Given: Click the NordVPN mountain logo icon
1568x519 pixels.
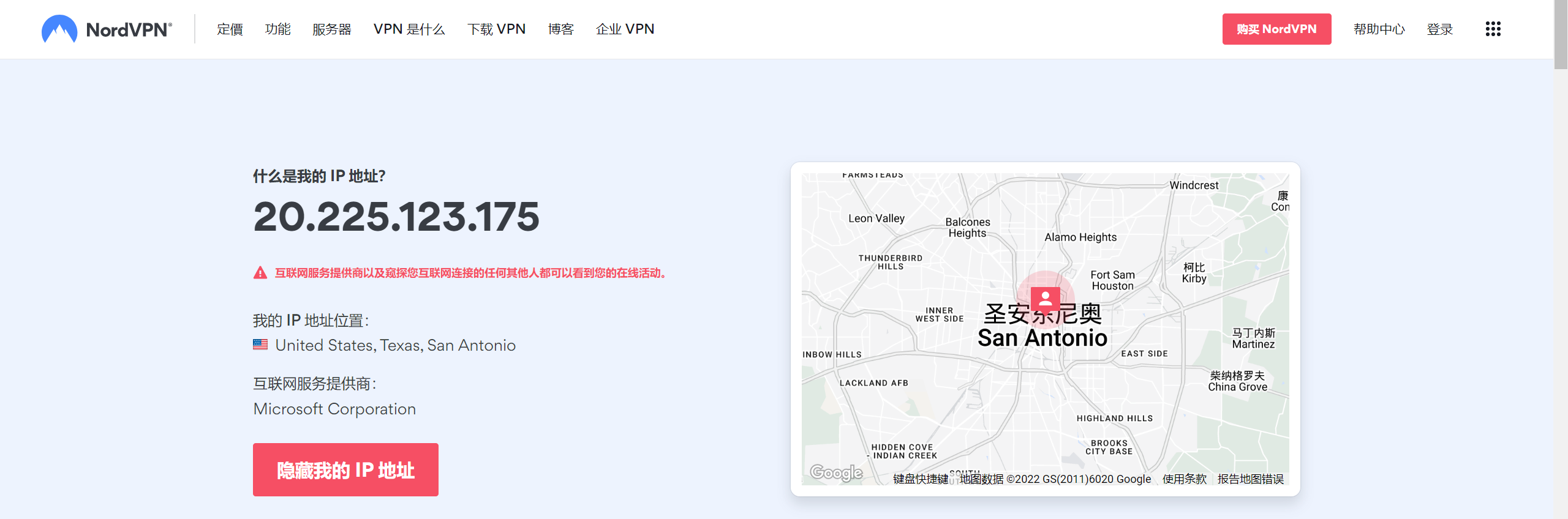Looking at the screenshot, I should (59, 29).
